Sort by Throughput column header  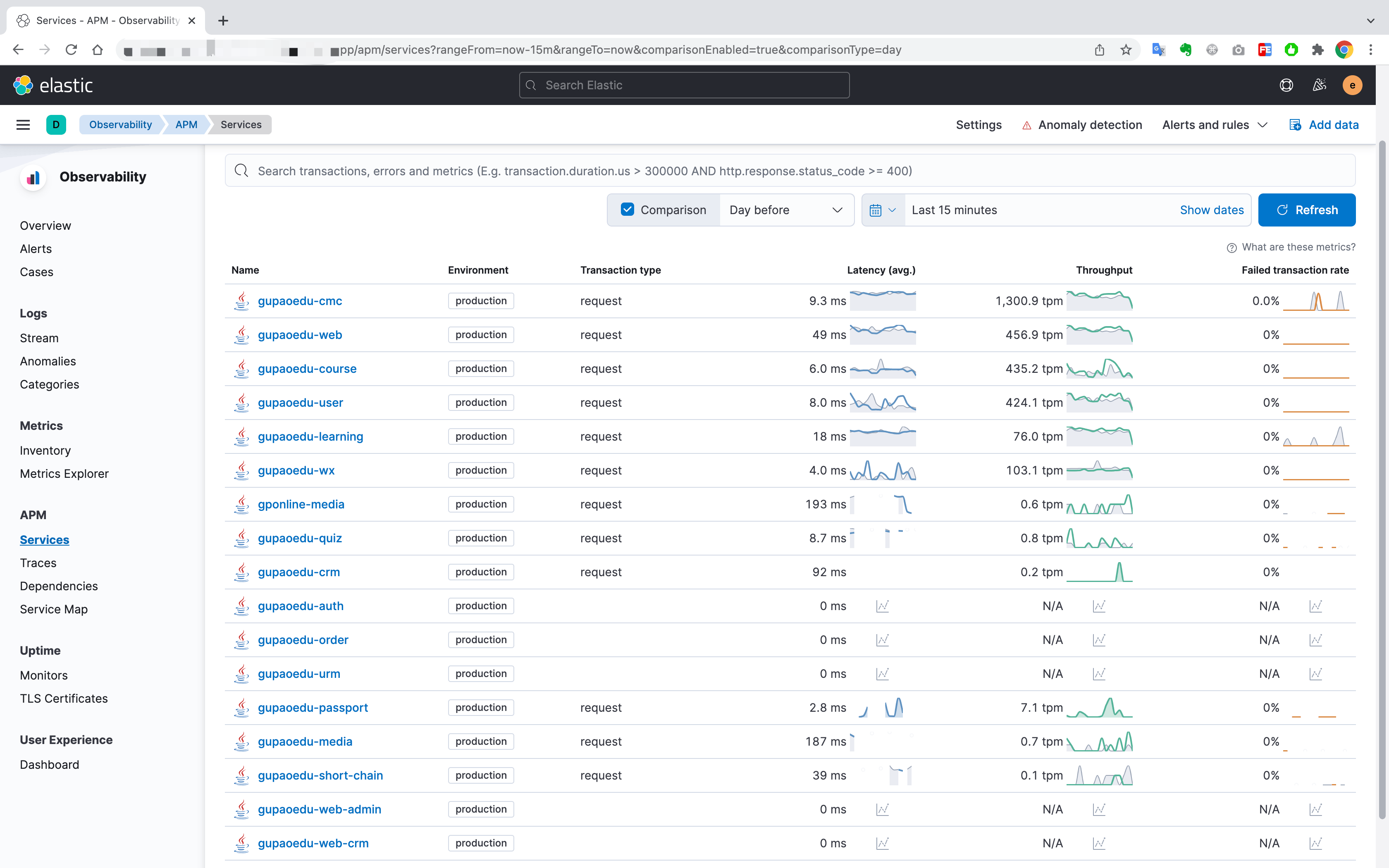point(1104,270)
